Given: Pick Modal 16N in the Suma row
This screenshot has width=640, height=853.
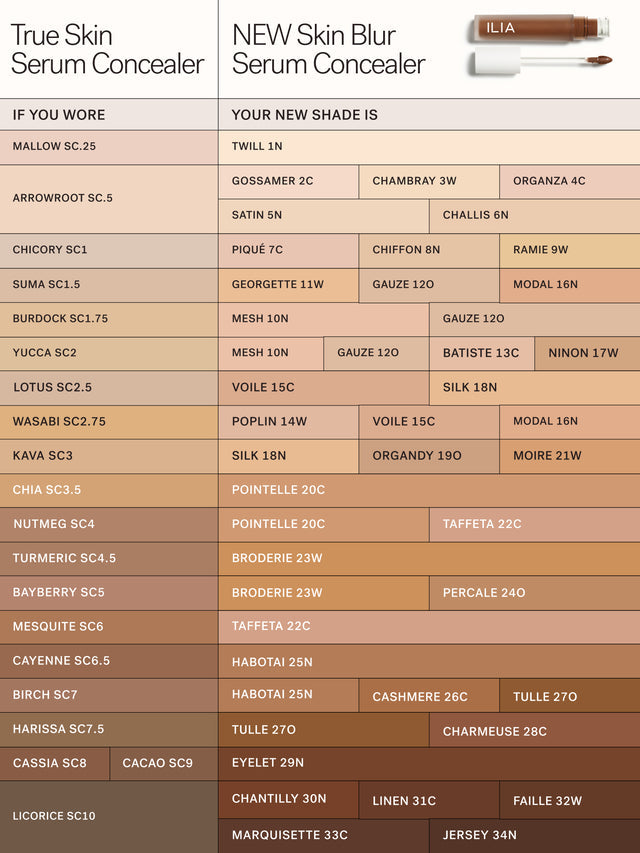Looking at the screenshot, I should 570,285.
